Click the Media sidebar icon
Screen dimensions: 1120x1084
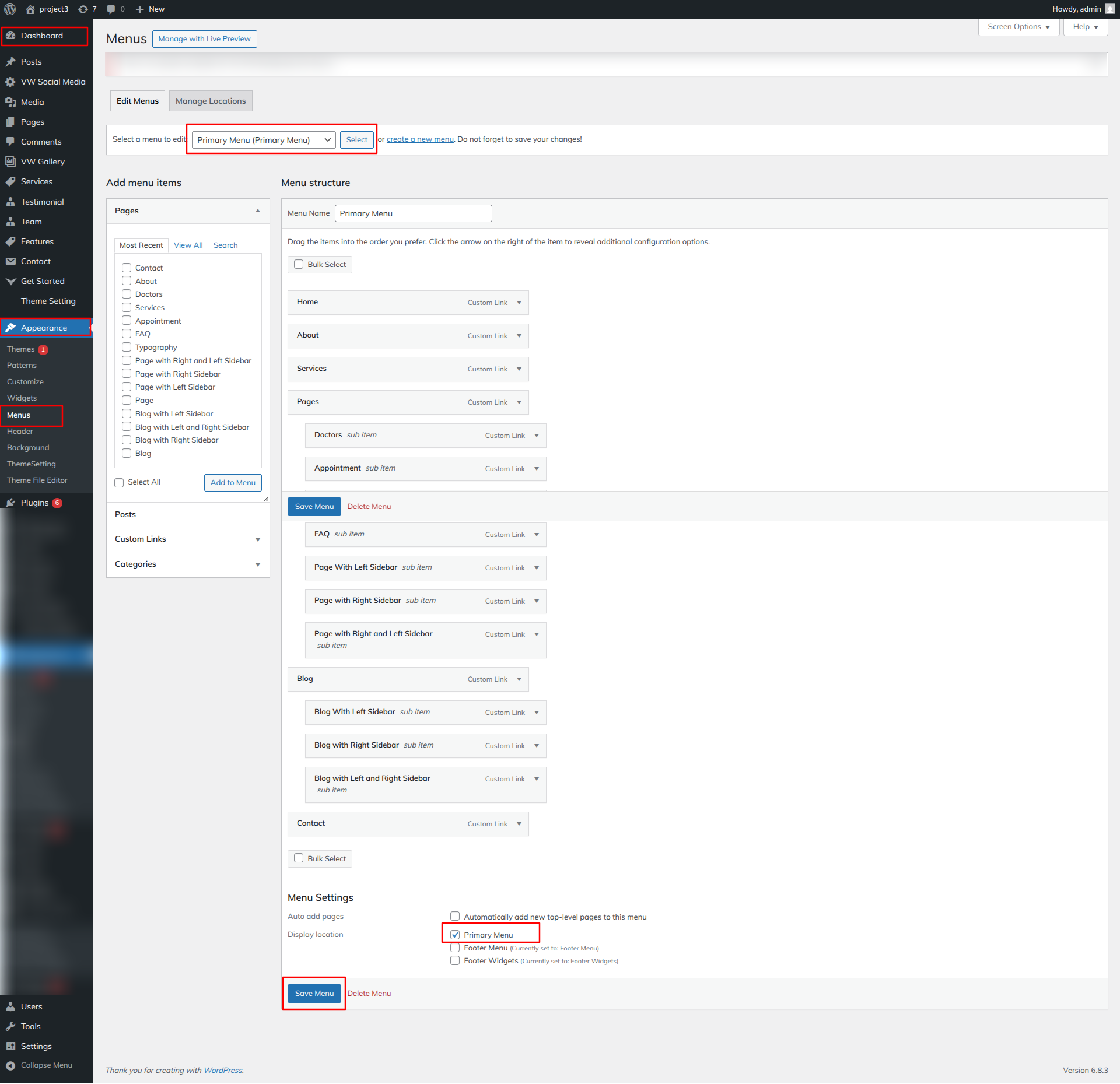(x=10, y=102)
